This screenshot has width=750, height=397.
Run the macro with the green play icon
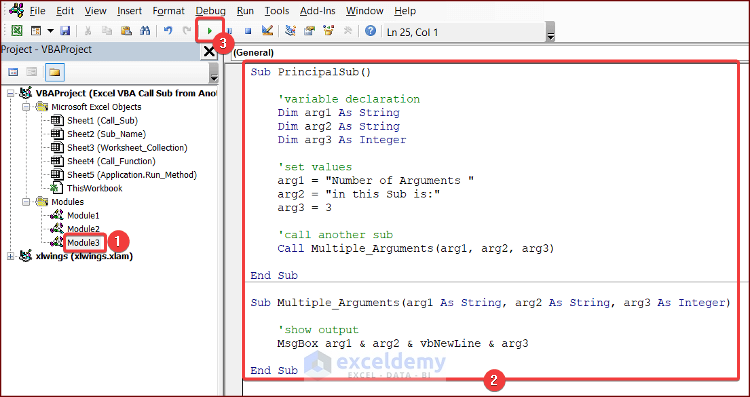tap(210, 31)
